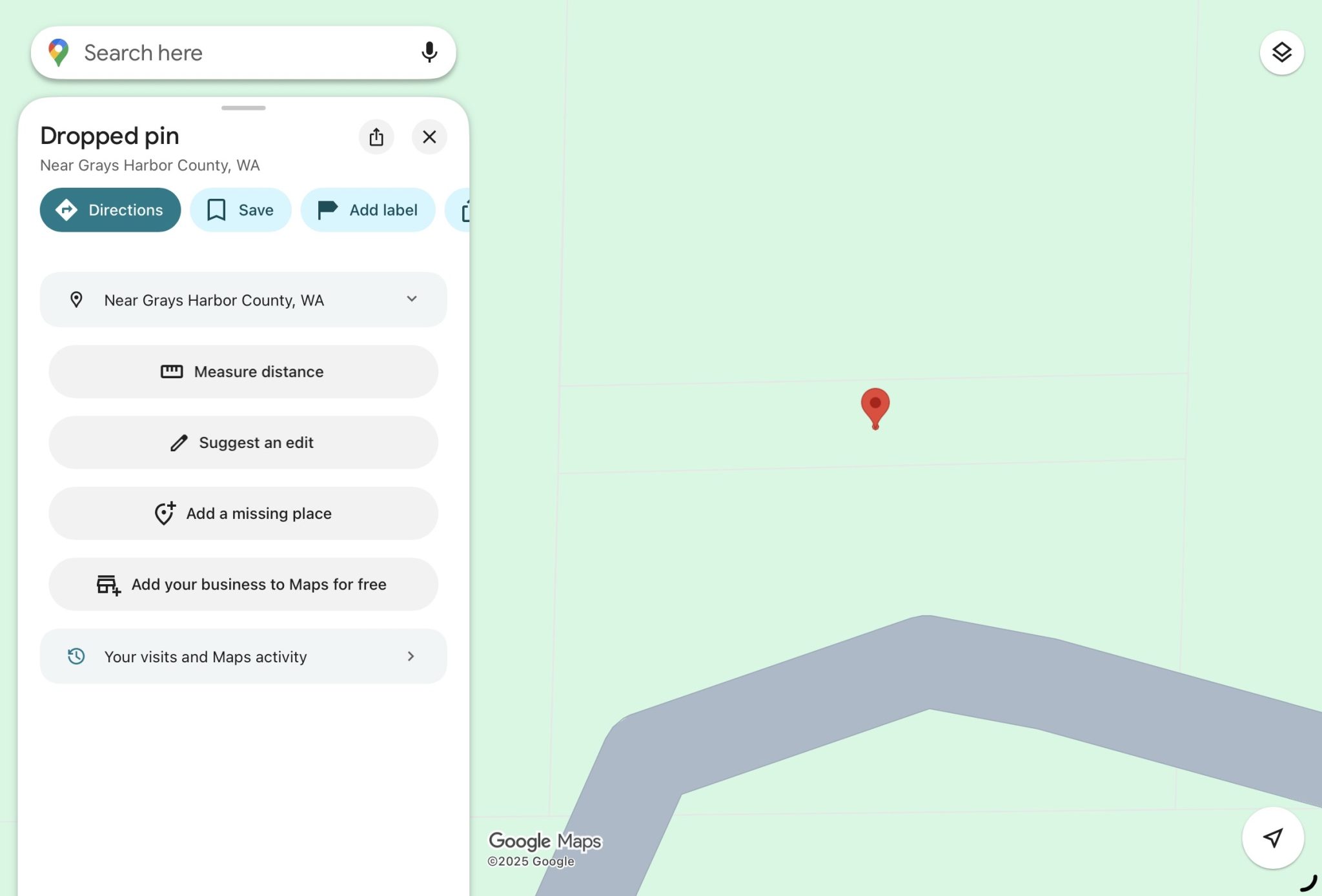
Task: Click the share icon beside Dropped pin
Action: pyautogui.click(x=376, y=137)
